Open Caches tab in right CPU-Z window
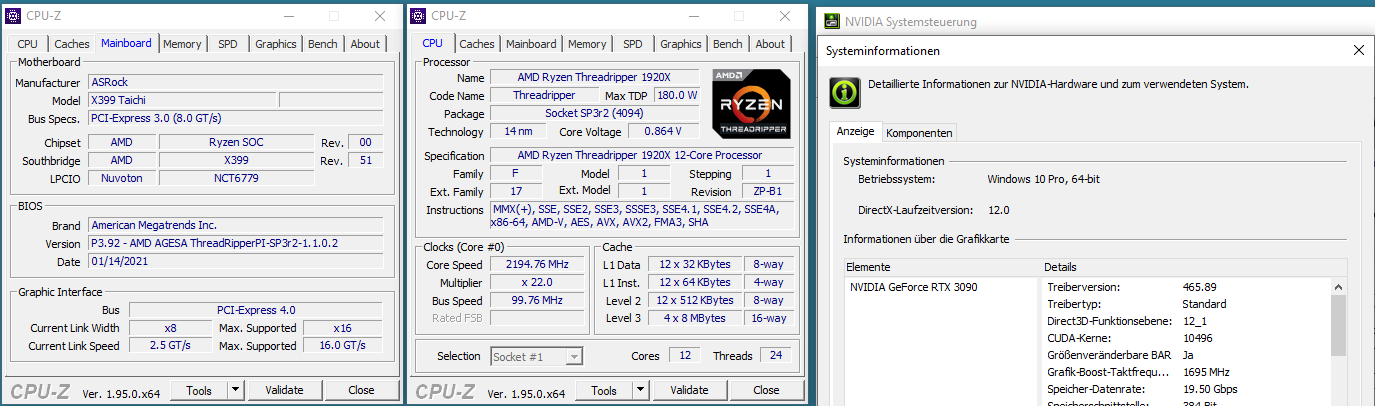1375x406 pixels. pos(477,44)
